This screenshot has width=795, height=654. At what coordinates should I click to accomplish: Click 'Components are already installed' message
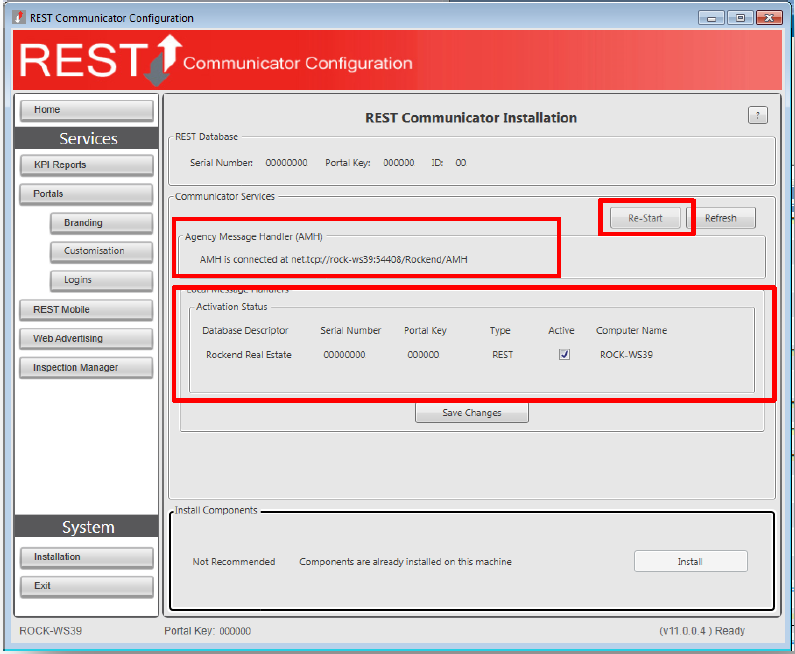(405, 562)
